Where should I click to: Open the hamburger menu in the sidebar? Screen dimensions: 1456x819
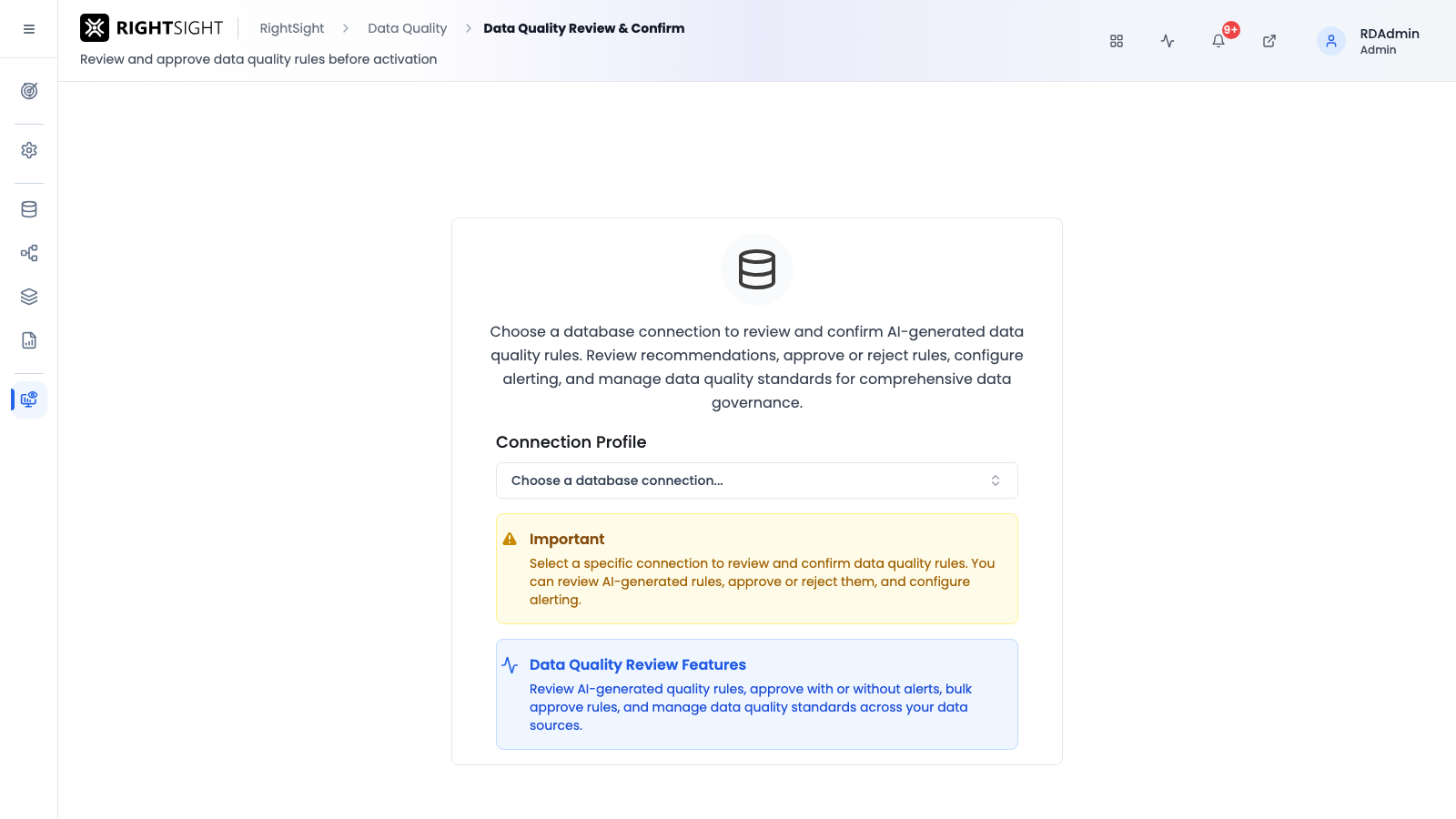pyautogui.click(x=29, y=29)
